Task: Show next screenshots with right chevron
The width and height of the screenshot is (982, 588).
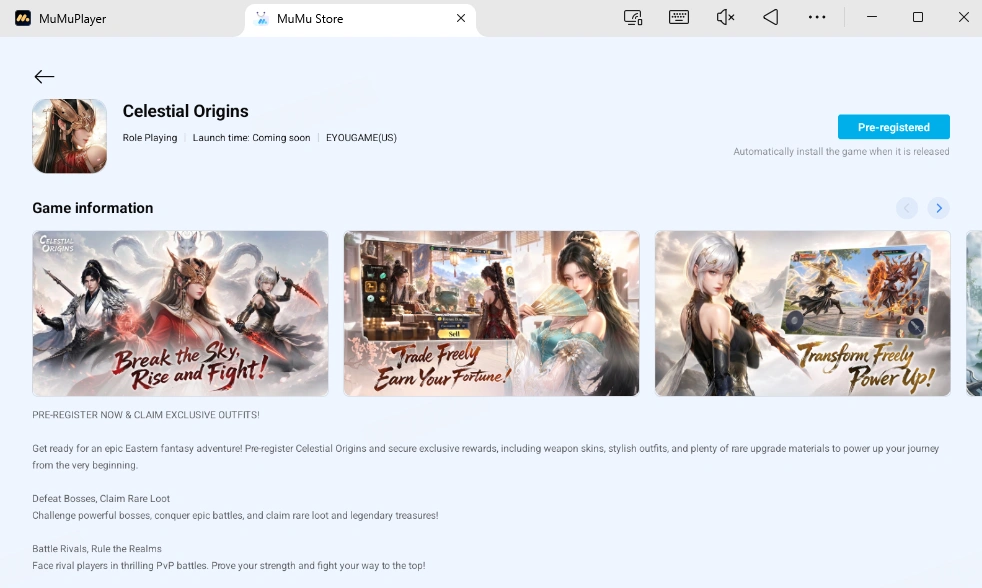Action: 938,208
